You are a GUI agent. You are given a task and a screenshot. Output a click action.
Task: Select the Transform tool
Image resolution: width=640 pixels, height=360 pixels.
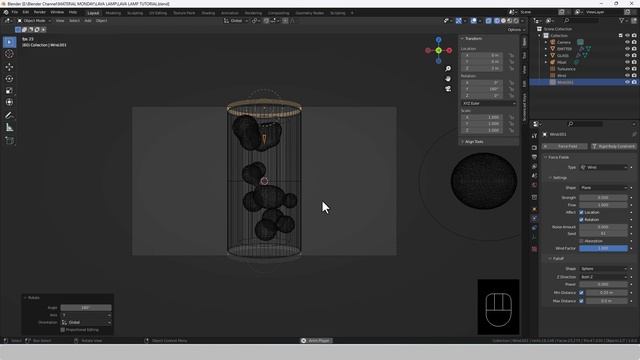click(9, 102)
